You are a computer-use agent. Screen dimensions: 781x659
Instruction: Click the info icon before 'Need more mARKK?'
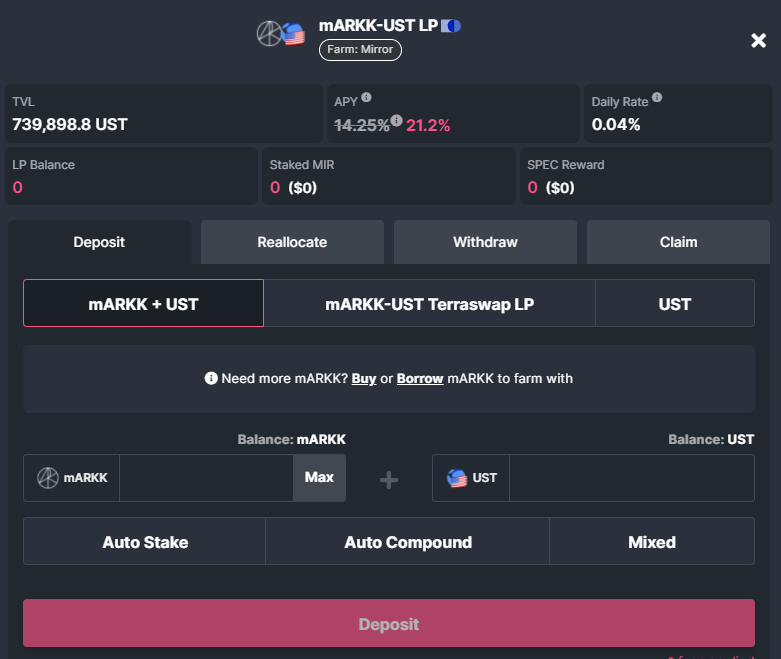pos(211,379)
